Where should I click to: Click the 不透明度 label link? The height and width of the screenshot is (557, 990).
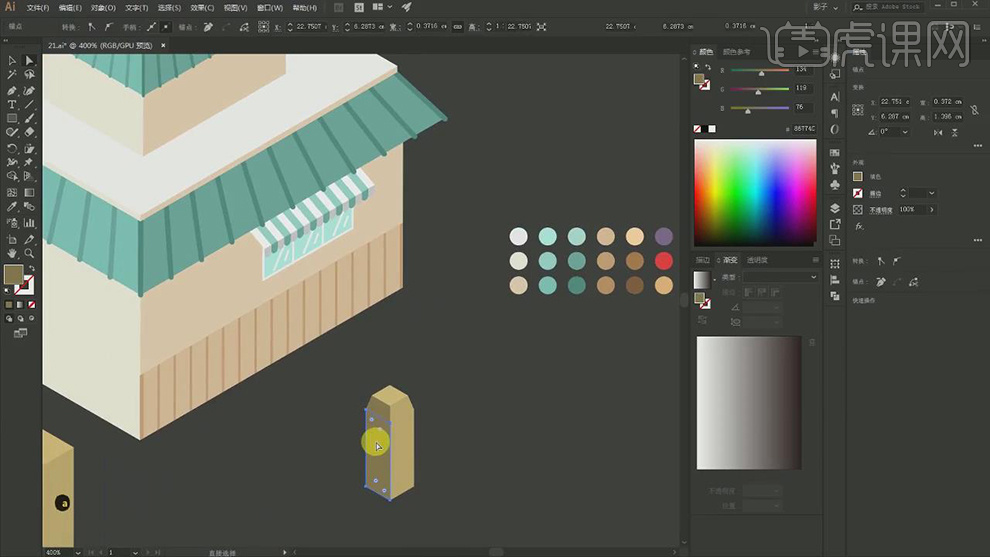(x=883, y=209)
